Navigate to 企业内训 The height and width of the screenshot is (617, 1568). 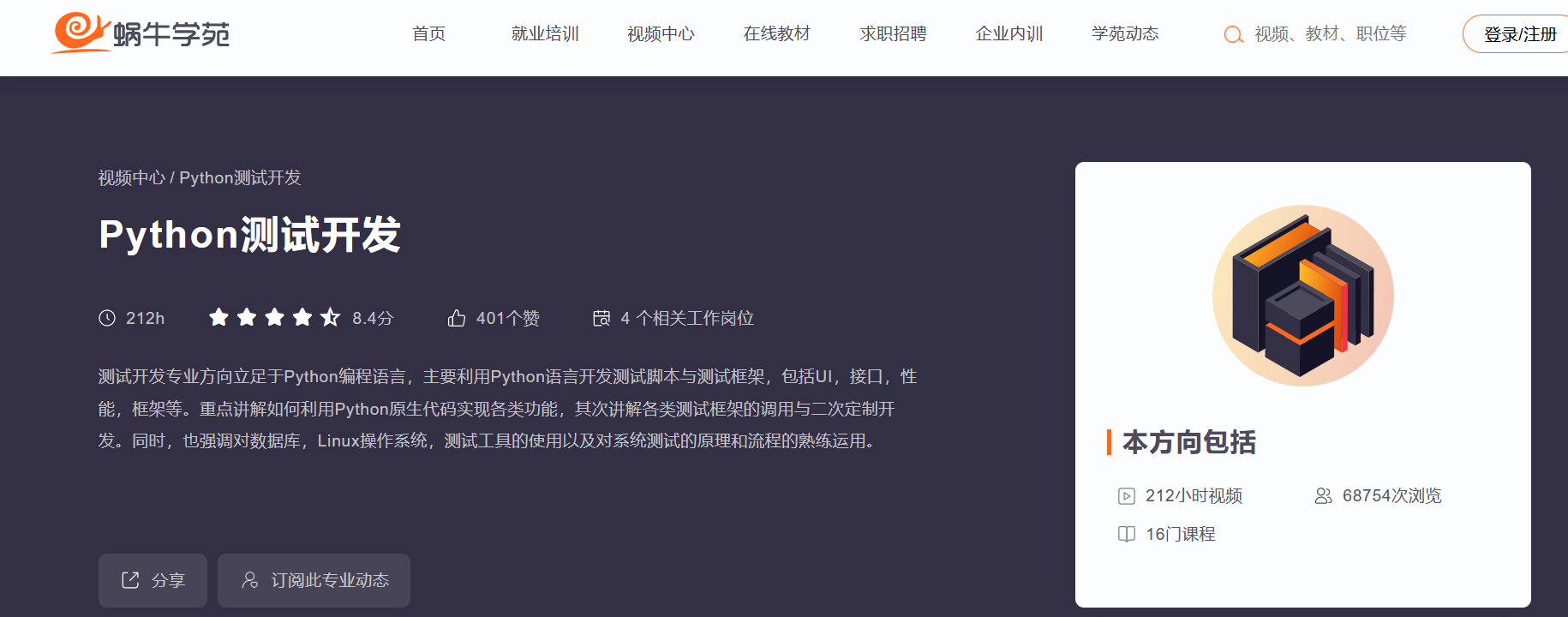tap(1009, 34)
